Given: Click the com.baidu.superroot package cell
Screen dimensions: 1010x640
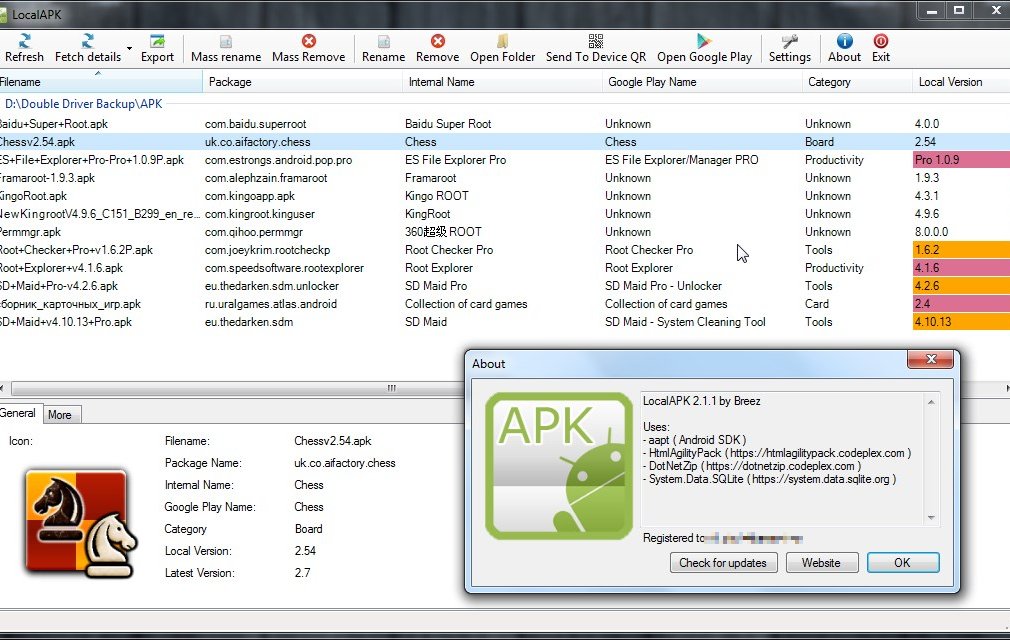Looking at the screenshot, I should point(256,124).
